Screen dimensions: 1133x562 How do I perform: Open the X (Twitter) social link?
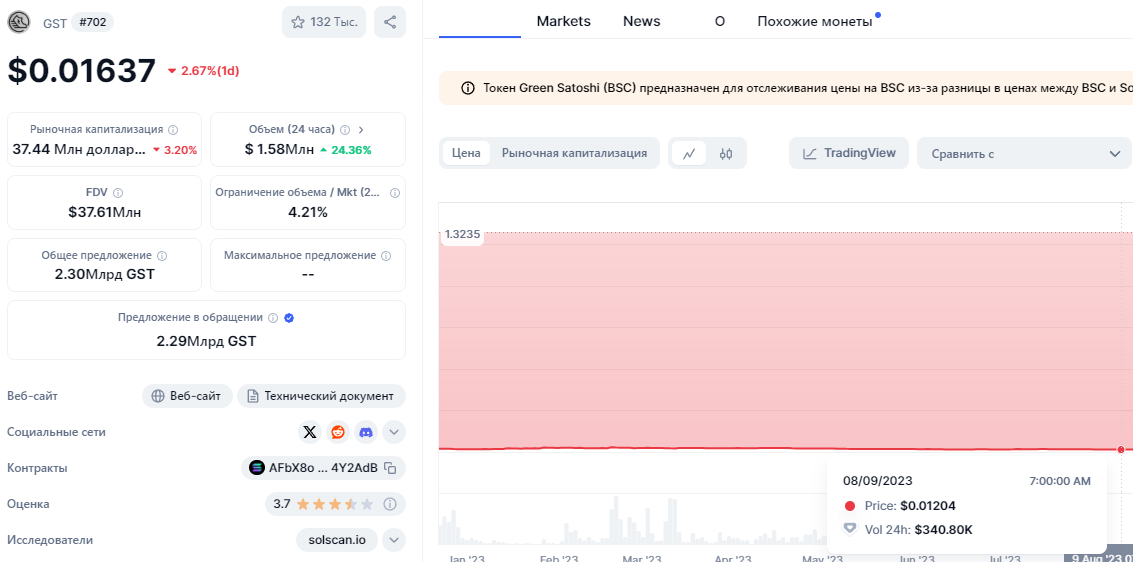(x=310, y=432)
